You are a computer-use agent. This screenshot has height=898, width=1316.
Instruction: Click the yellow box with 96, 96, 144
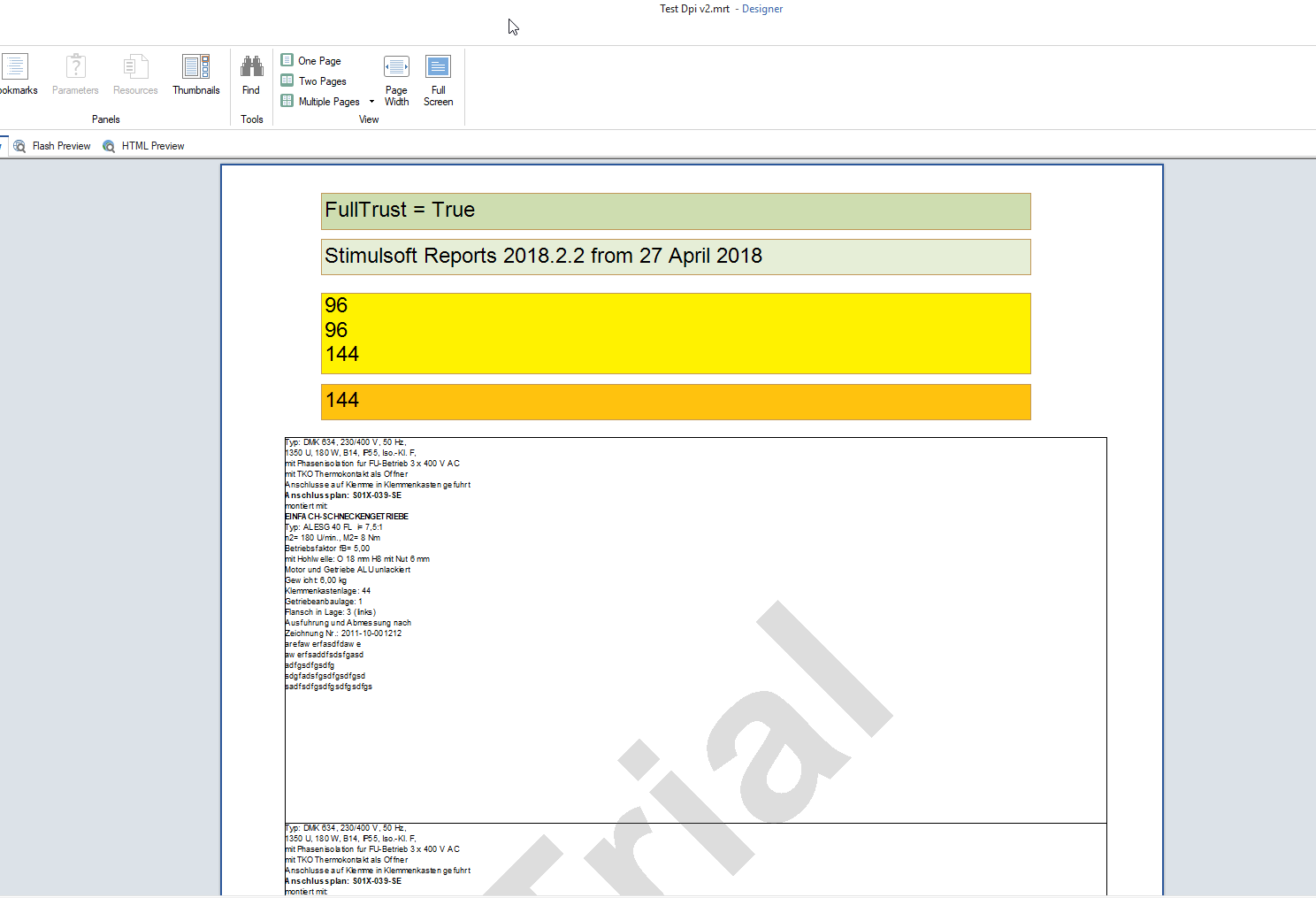(x=676, y=334)
